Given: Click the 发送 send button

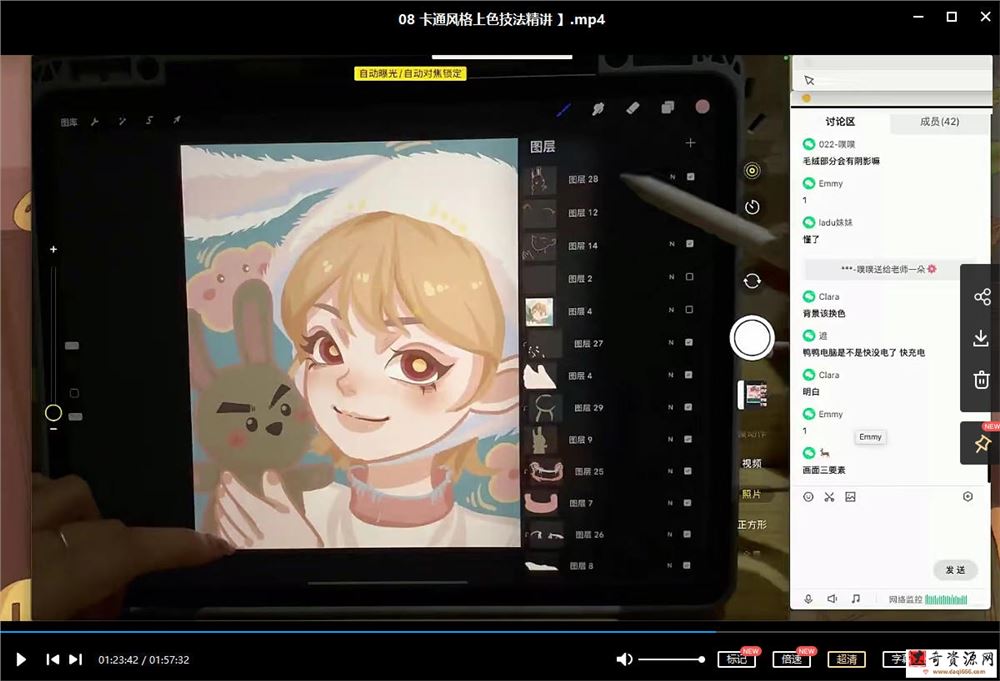Looking at the screenshot, I should tap(955, 570).
